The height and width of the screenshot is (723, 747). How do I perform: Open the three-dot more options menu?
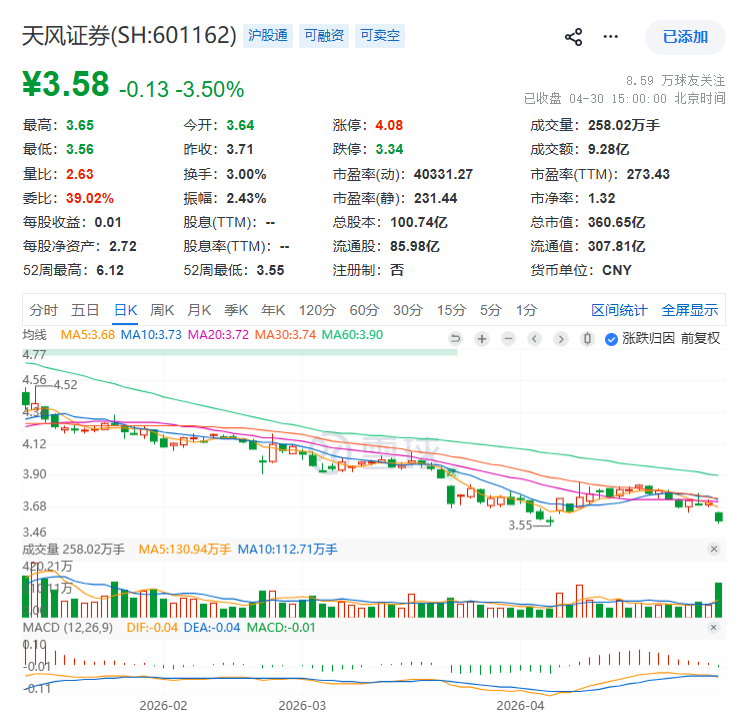tap(610, 37)
